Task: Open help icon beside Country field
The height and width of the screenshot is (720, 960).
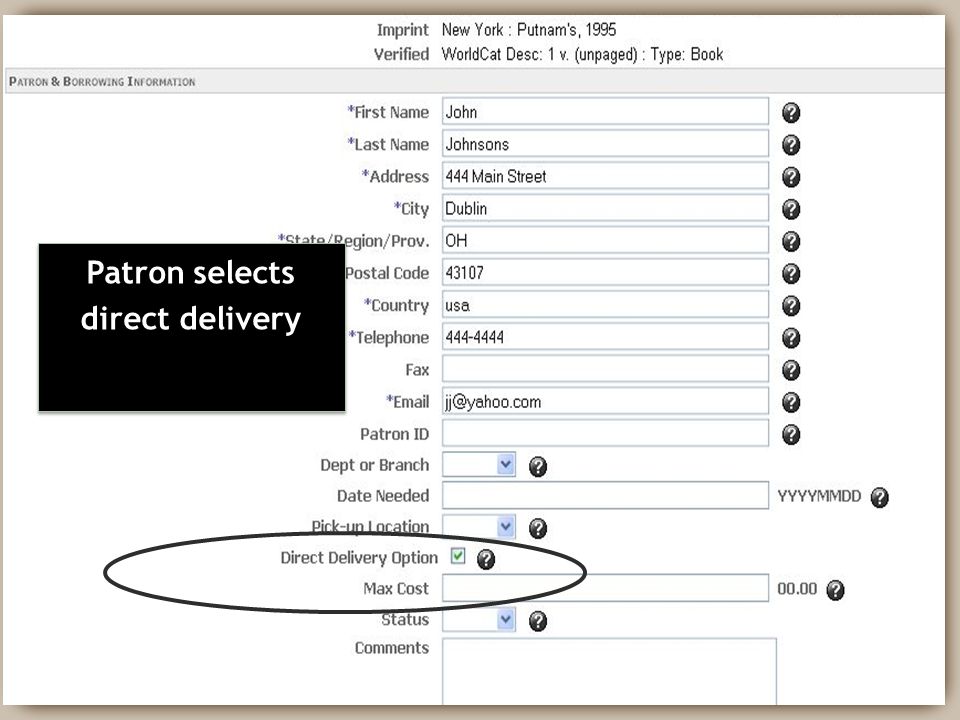Action: click(x=791, y=306)
